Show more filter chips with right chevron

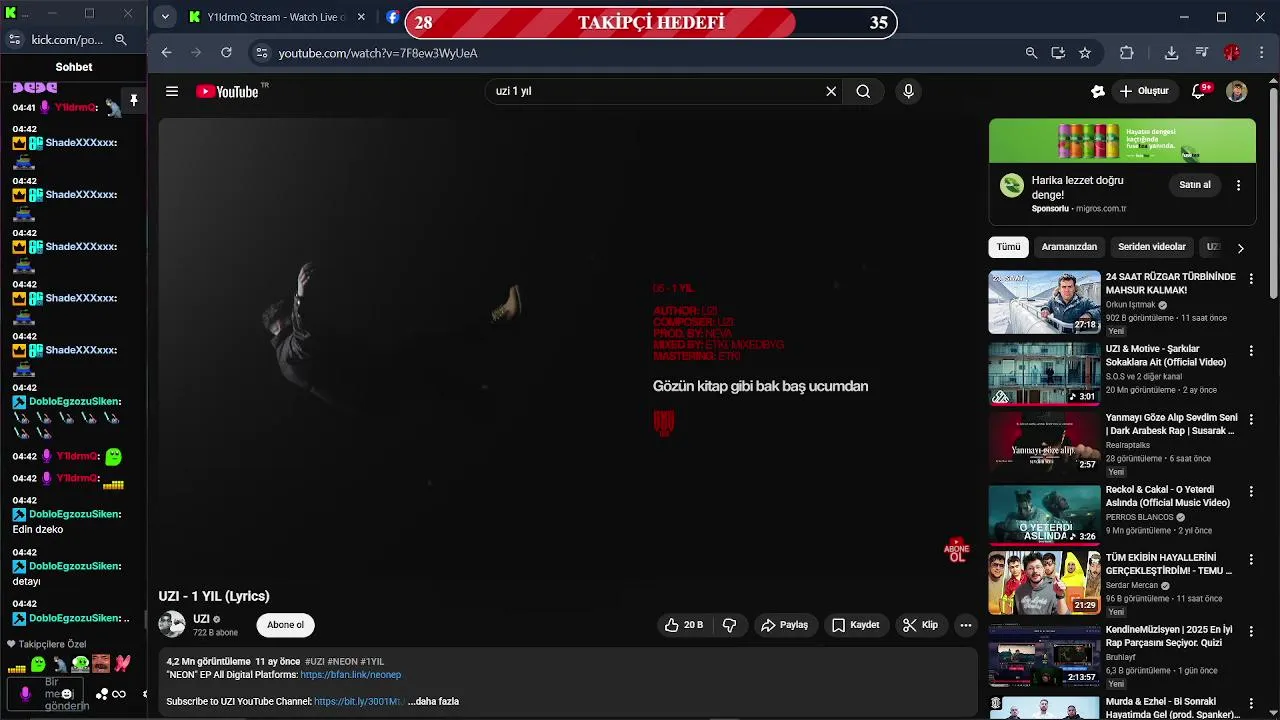tap(1240, 248)
